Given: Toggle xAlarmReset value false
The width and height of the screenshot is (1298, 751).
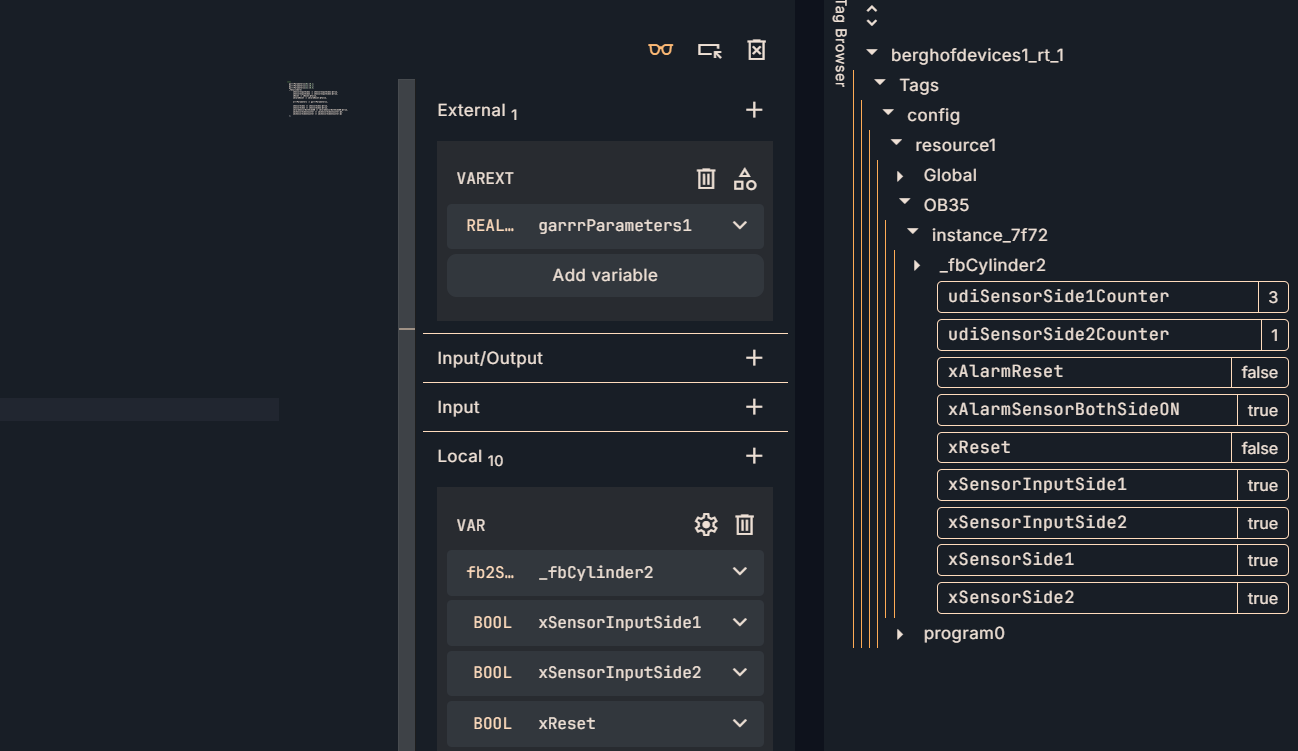Looking at the screenshot, I should [x=1259, y=372].
